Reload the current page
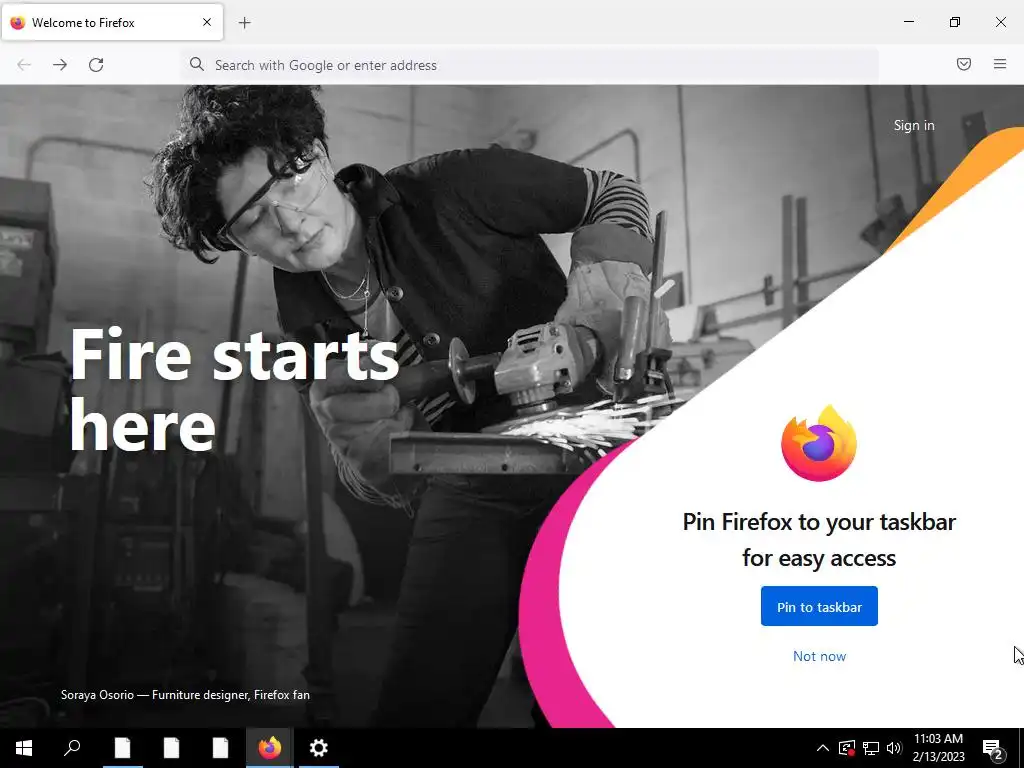 [96, 65]
